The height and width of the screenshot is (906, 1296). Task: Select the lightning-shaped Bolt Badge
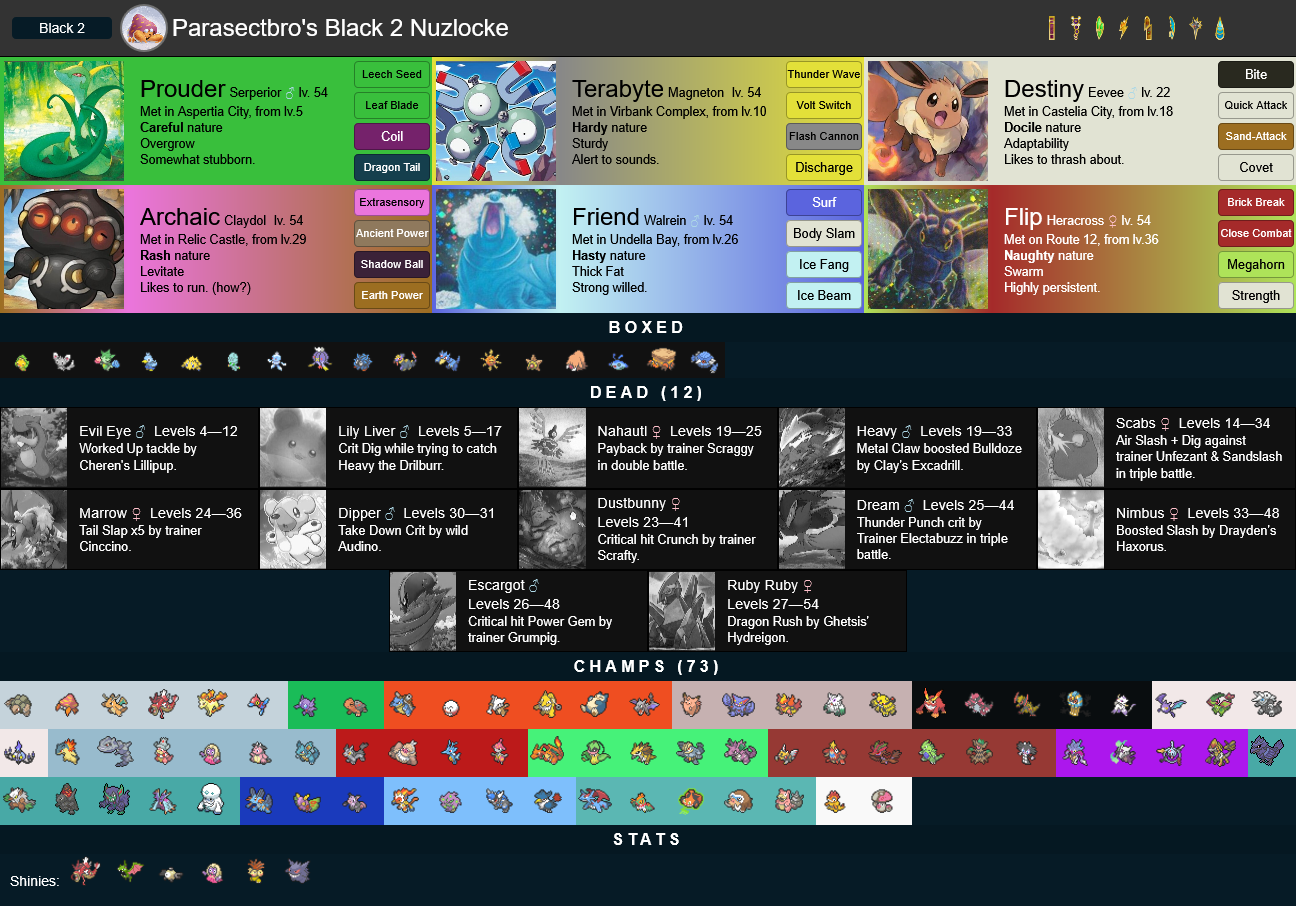click(x=1124, y=28)
